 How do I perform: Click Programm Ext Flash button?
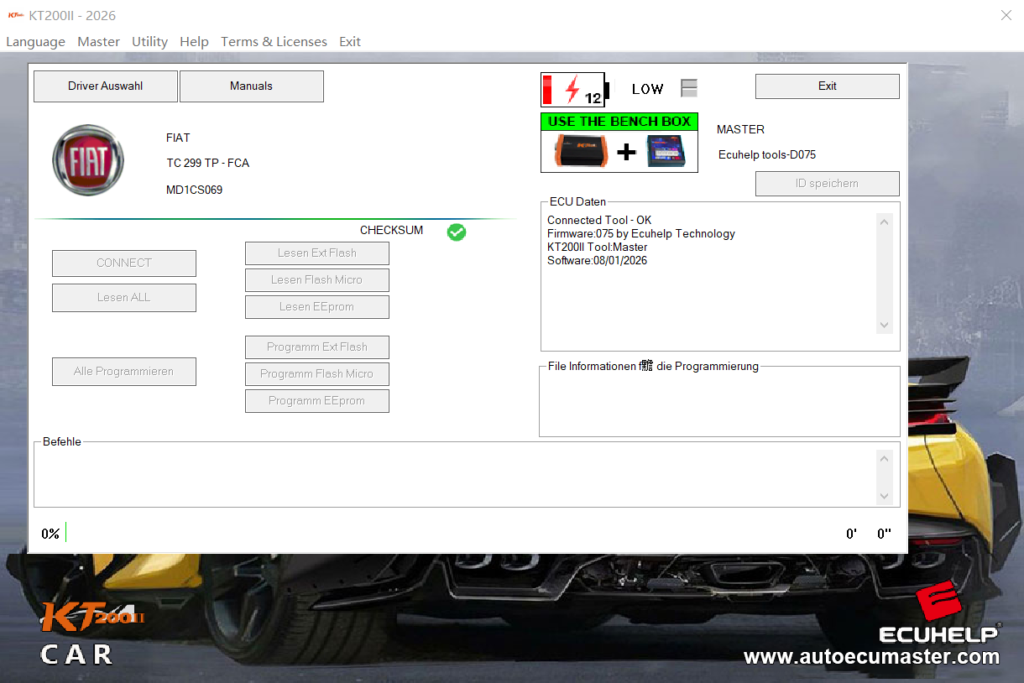[x=317, y=347]
